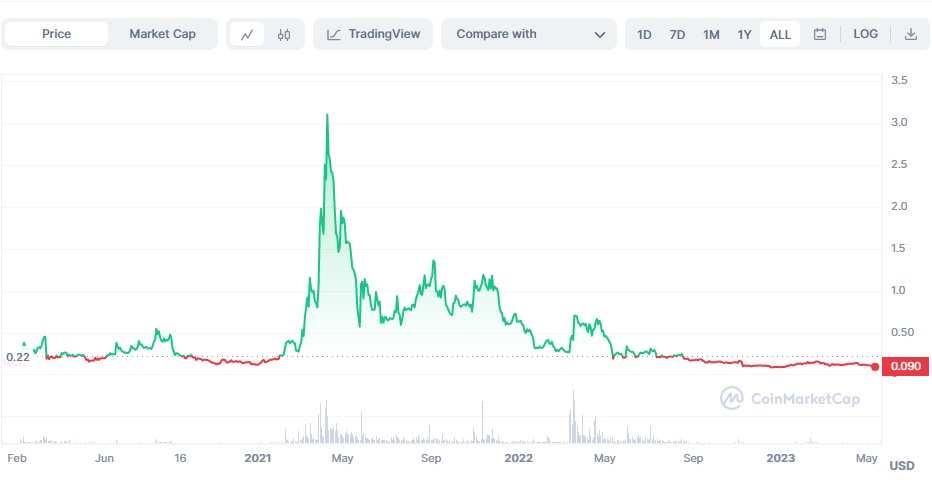Expand the Compare with chevron arrow
The height and width of the screenshot is (482, 932).
[x=599, y=34]
